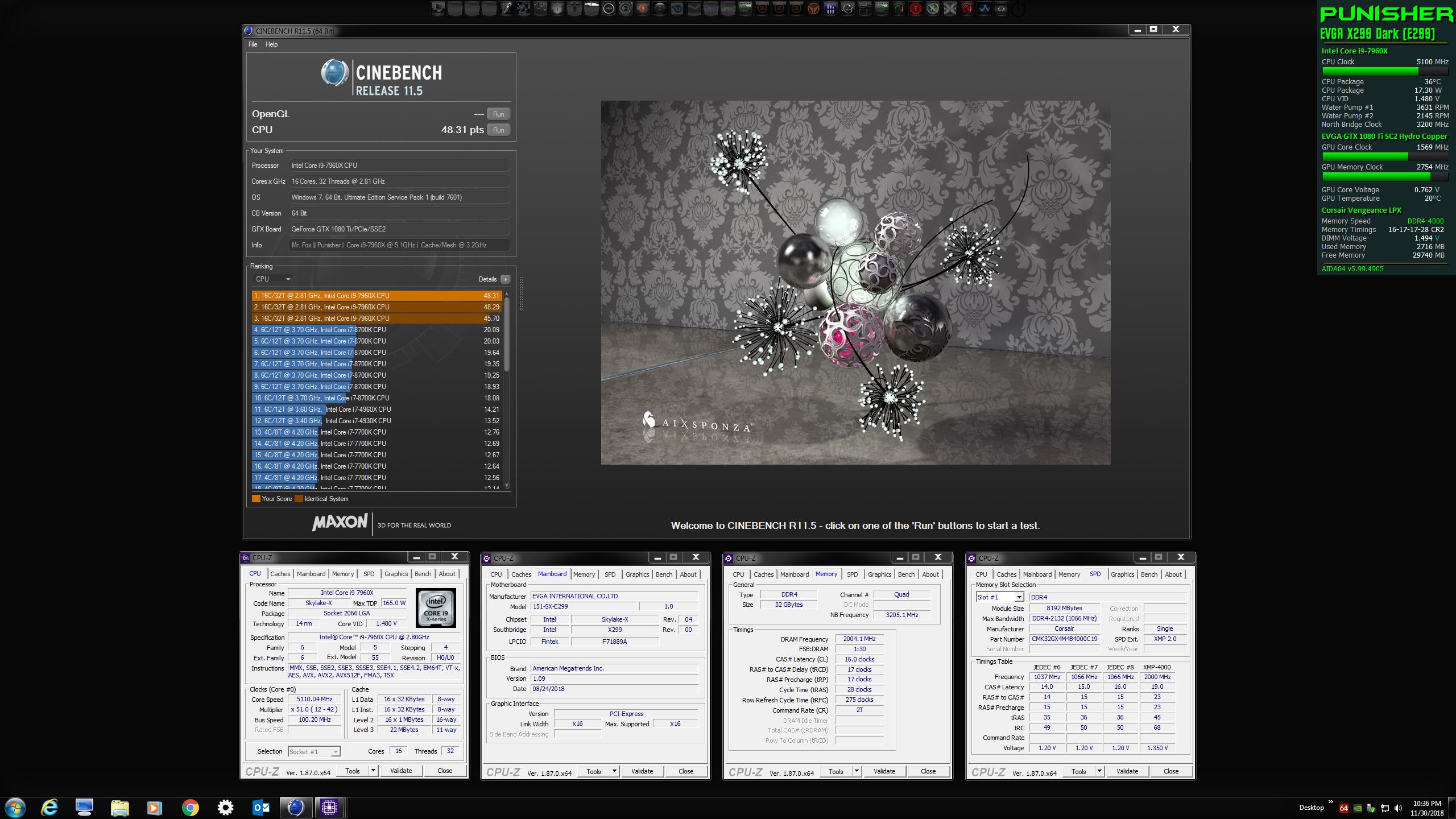
Task: Open Google Chrome from the taskbar
Action: pos(190,808)
